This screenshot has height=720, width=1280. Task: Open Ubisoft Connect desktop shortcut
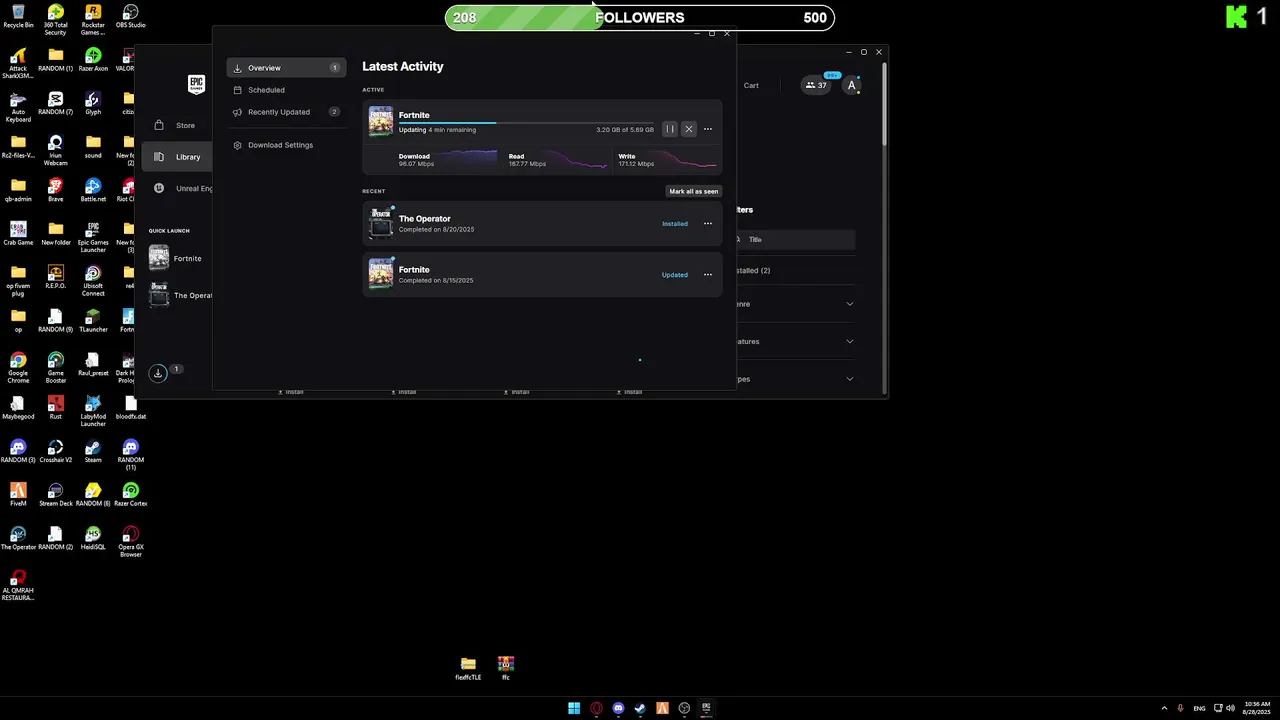93,281
